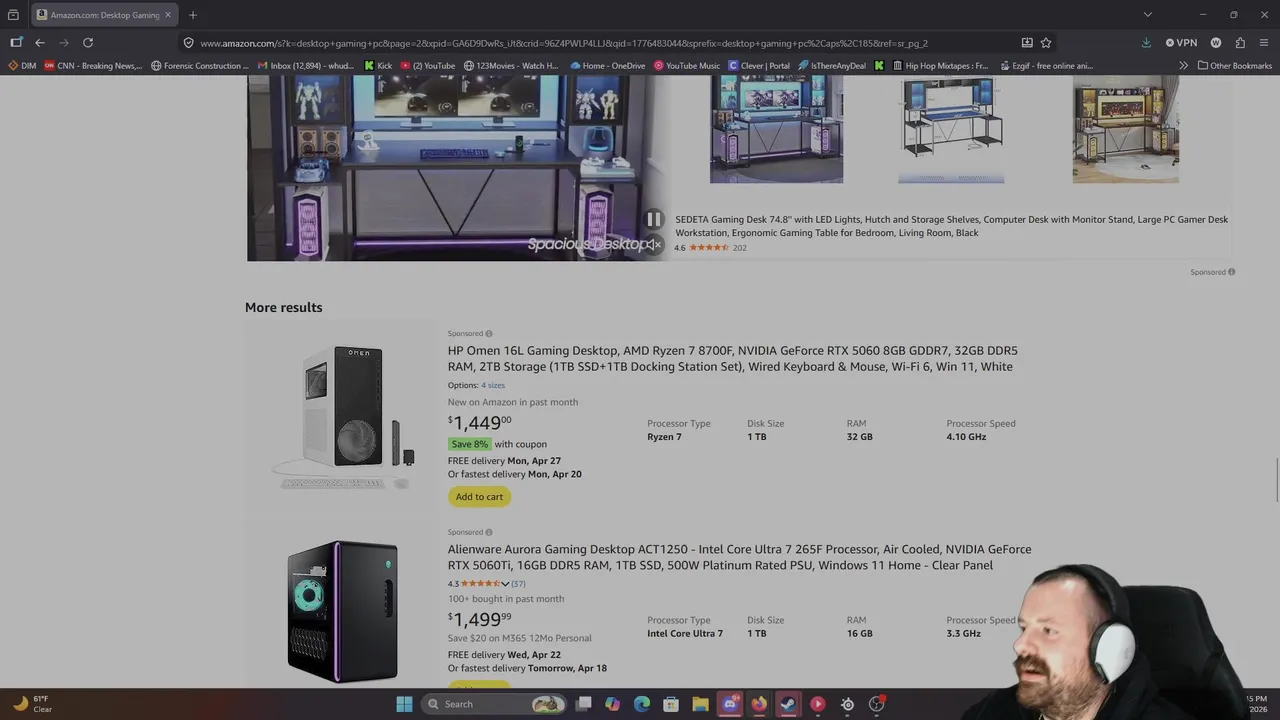Screen dimensions: 1280x720
Task: Pause the sponsored desk video
Action: pyautogui.click(x=653, y=219)
